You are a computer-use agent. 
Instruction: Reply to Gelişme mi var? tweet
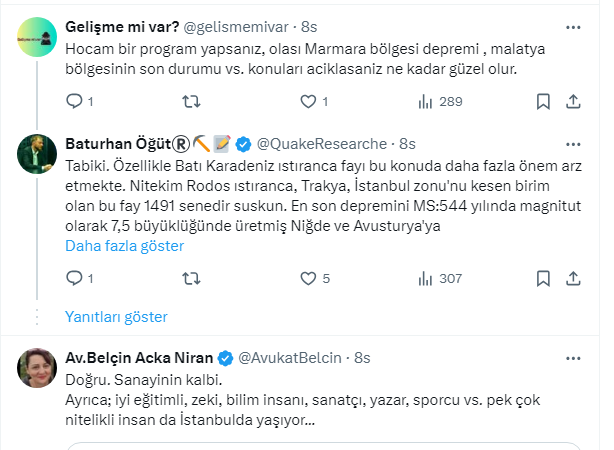[74, 100]
